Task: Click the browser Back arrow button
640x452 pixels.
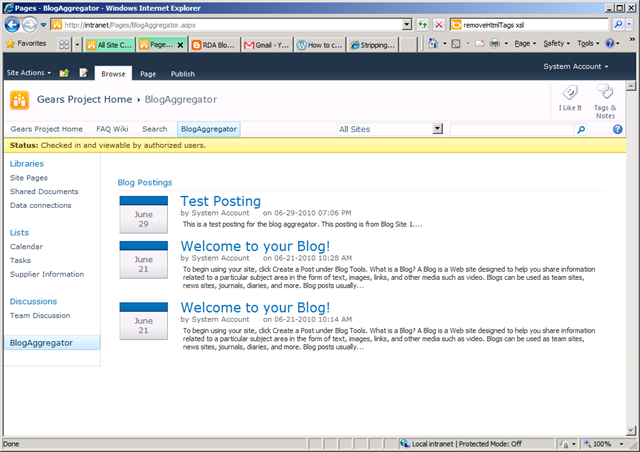Action: tap(12, 25)
